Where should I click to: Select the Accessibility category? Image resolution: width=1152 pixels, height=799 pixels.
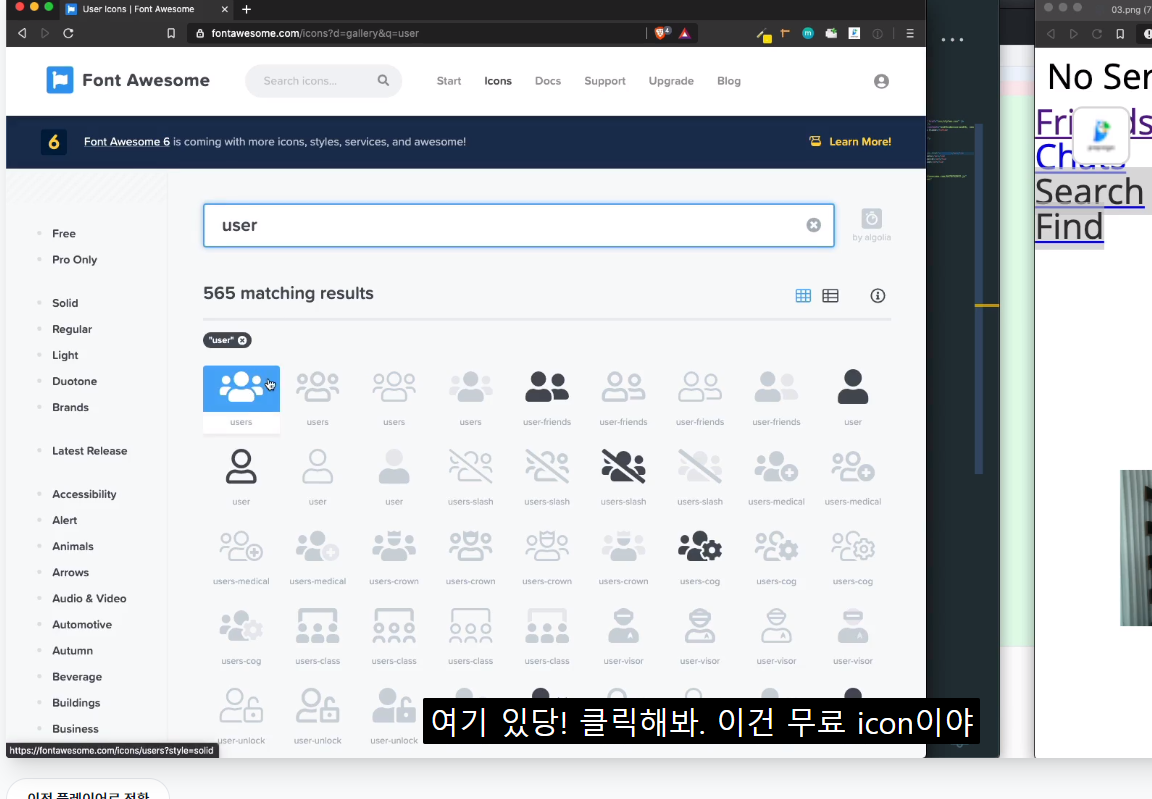[x=84, y=494]
